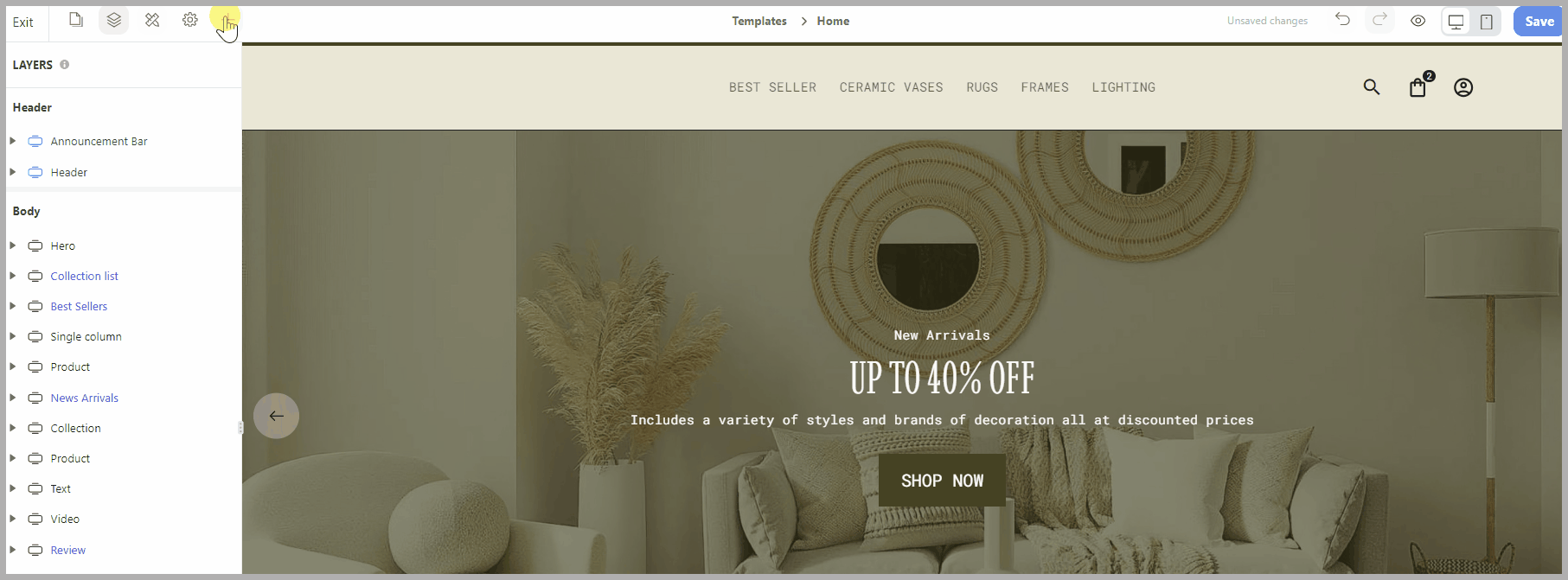Click the SHOP NOW button

pyautogui.click(x=942, y=481)
